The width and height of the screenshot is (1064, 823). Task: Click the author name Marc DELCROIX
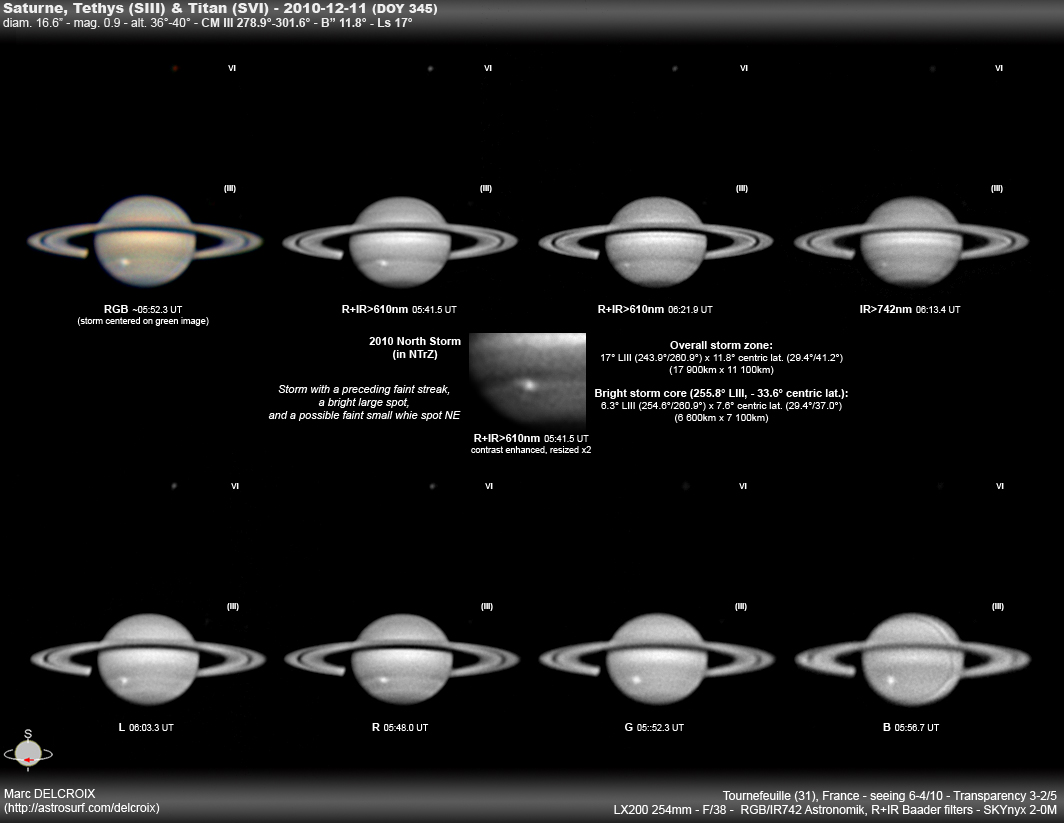pyautogui.click(x=50, y=794)
